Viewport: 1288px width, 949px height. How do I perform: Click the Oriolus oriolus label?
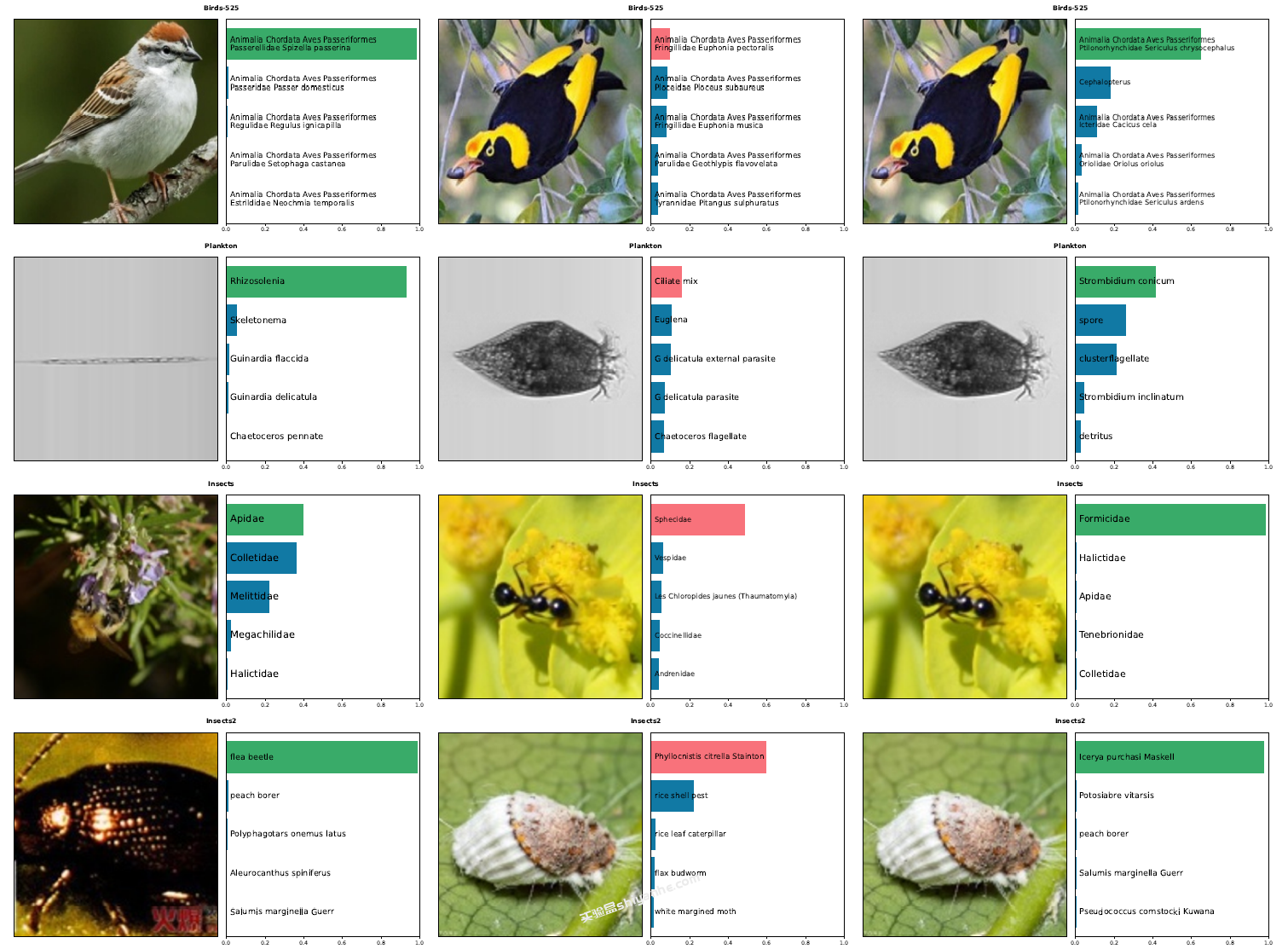(1146, 159)
